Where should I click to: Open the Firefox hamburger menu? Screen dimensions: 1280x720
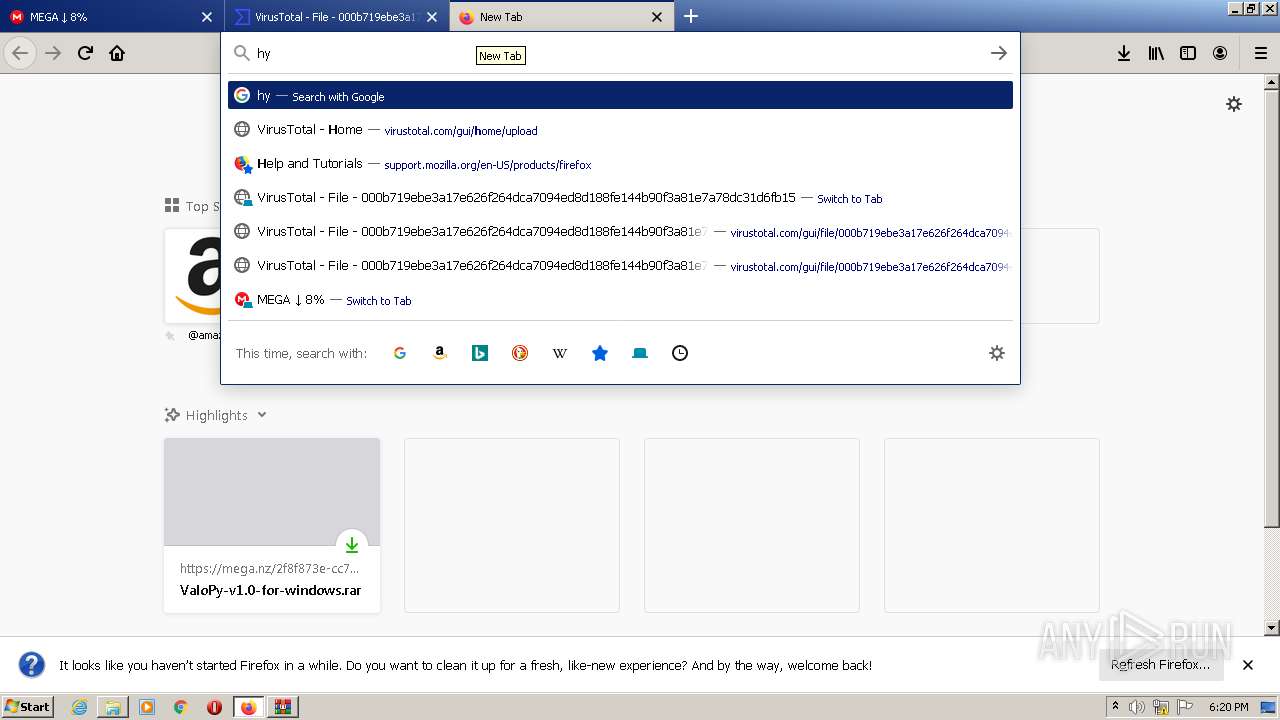(1260, 53)
